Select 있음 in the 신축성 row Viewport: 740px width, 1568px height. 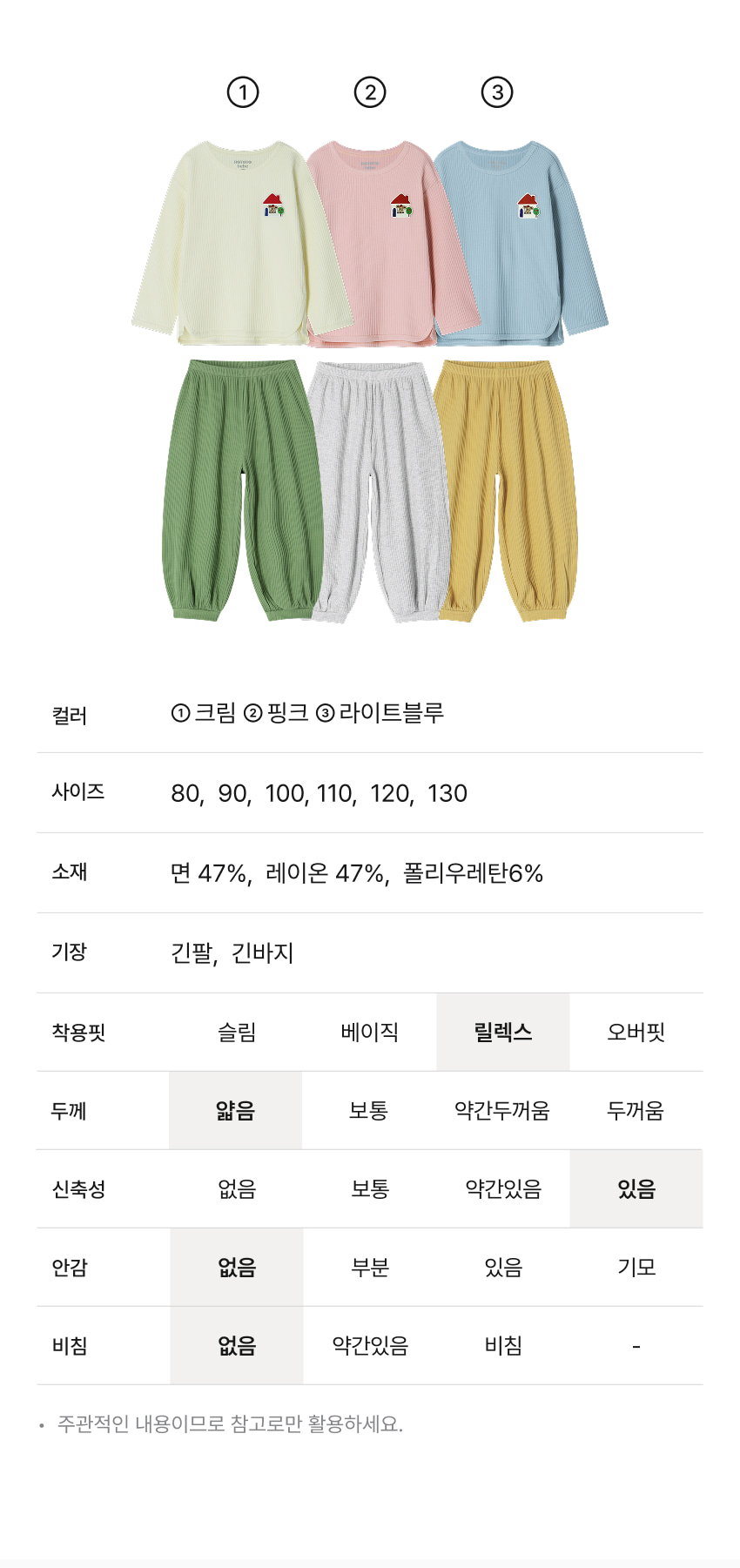636,1189
